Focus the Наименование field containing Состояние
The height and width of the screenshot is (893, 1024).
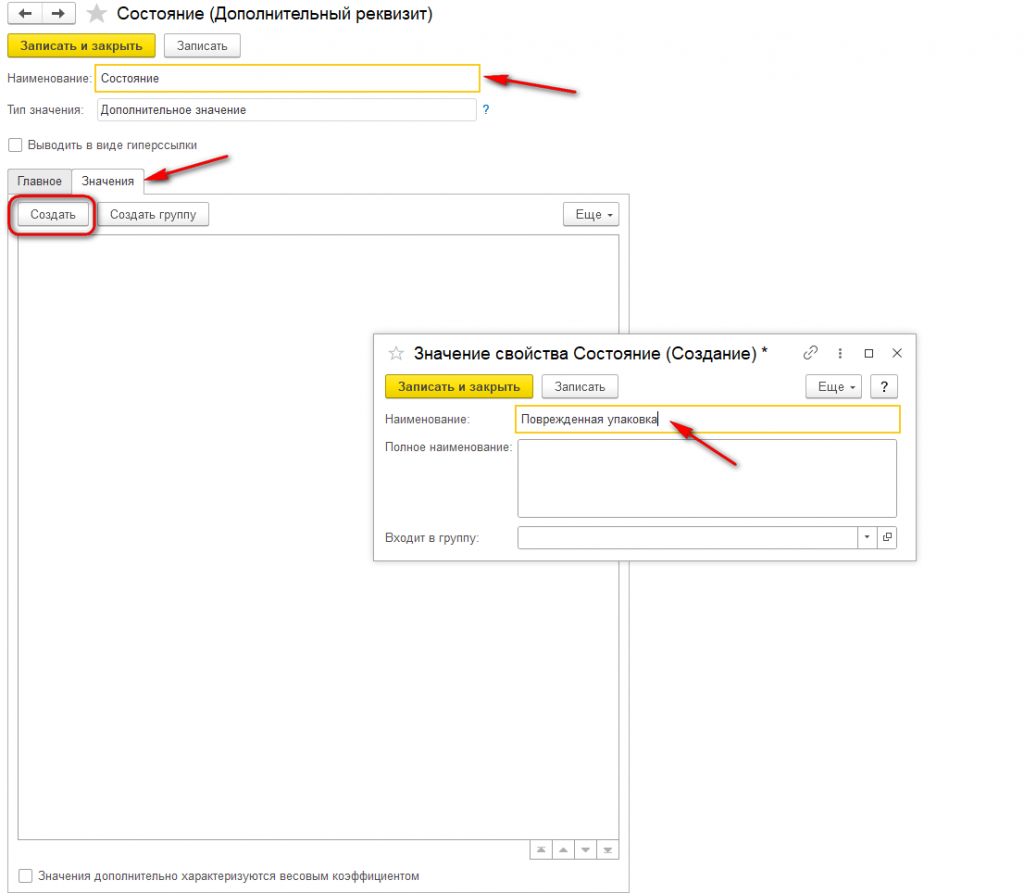pos(287,78)
